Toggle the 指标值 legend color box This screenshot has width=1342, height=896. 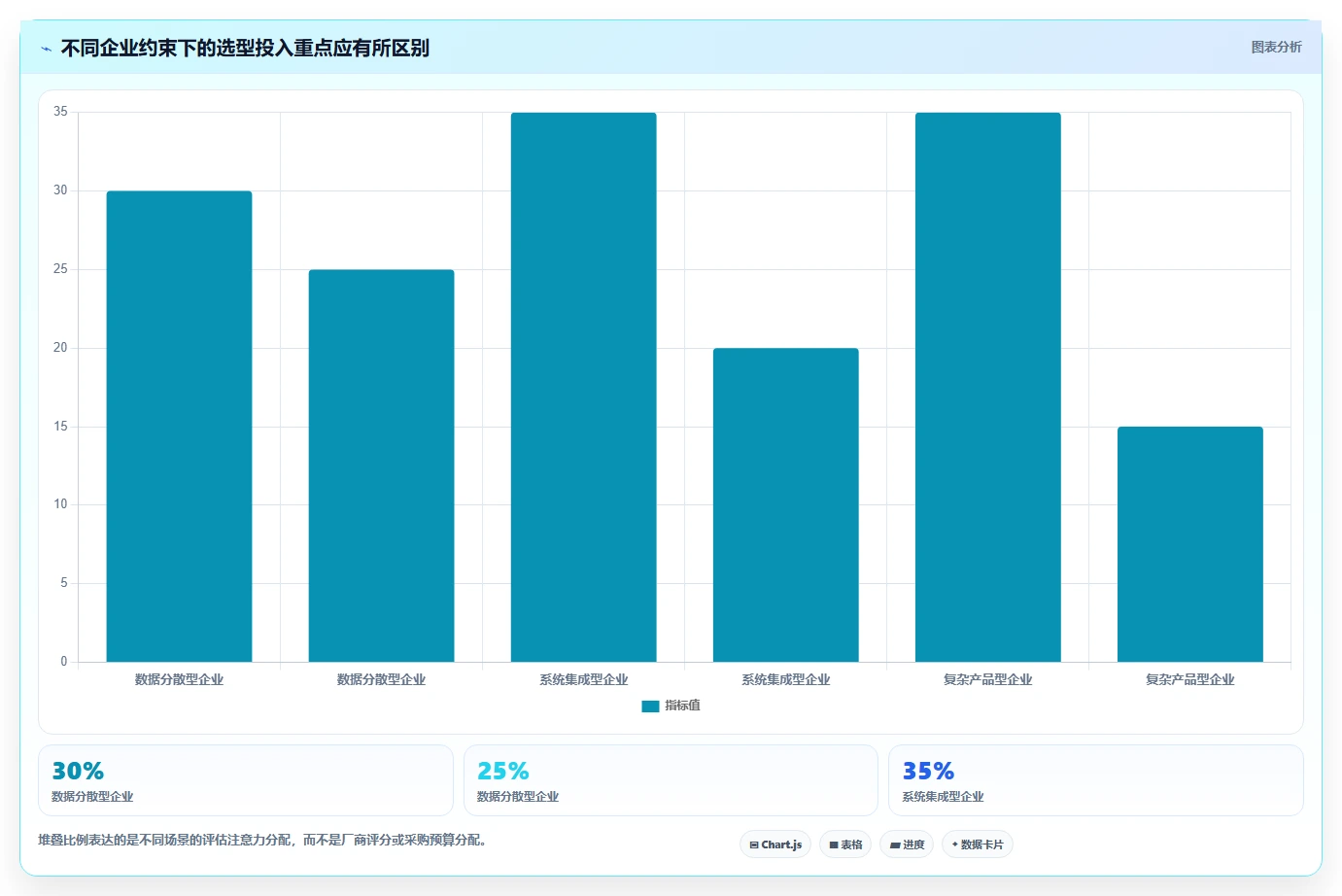coord(650,706)
